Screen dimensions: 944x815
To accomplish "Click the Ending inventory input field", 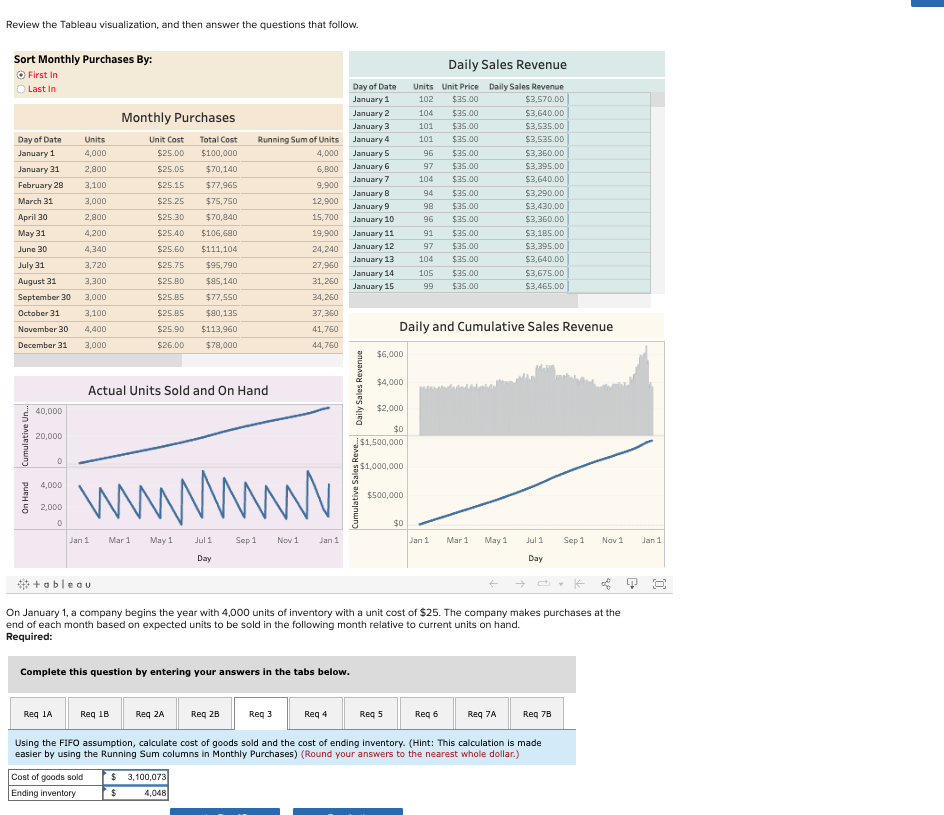I will pyautogui.click(x=135, y=792).
